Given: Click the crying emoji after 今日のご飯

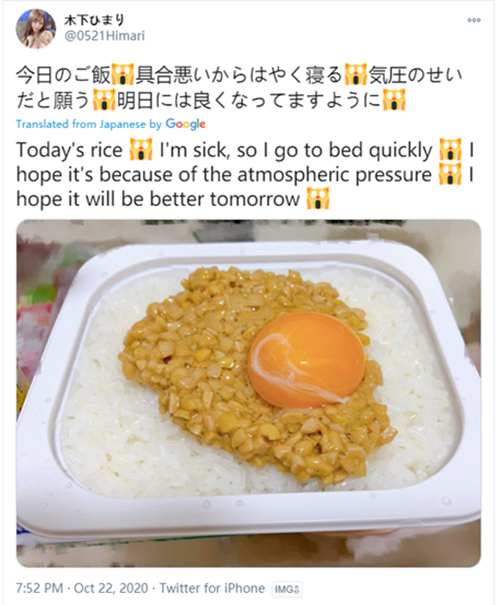Looking at the screenshot, I should pyautogui.click(x=123, y=74).
